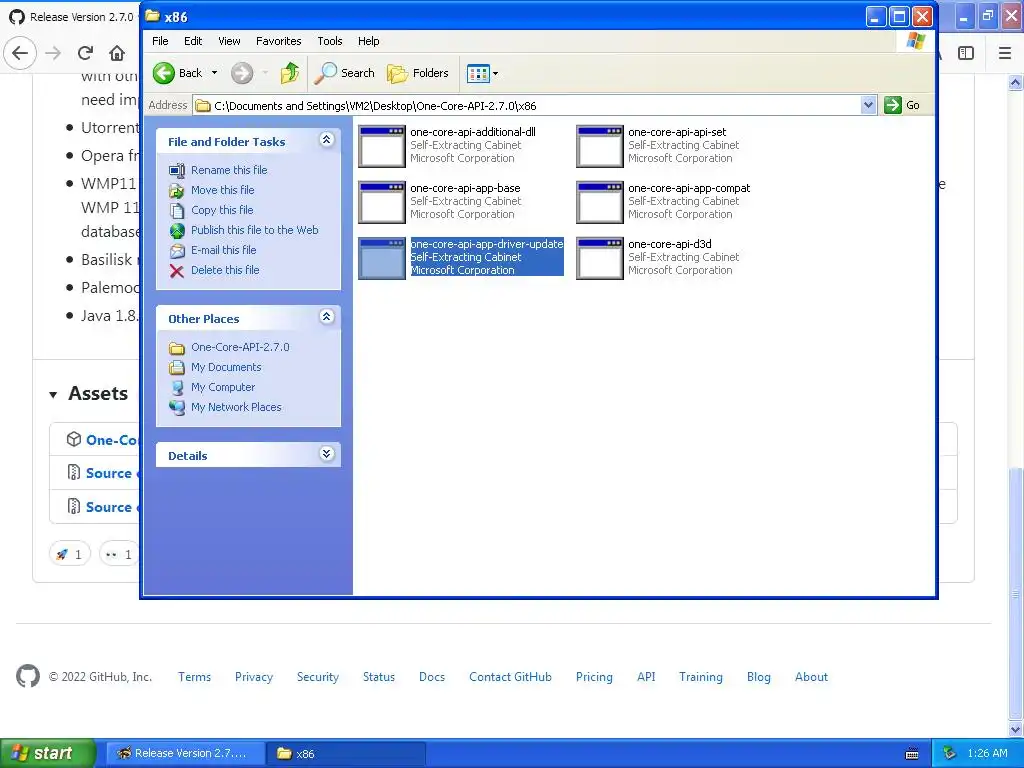Click the E-mail envelope icon
The image size is (1024, 768).
pyautogui.click(x=177, y=251)
